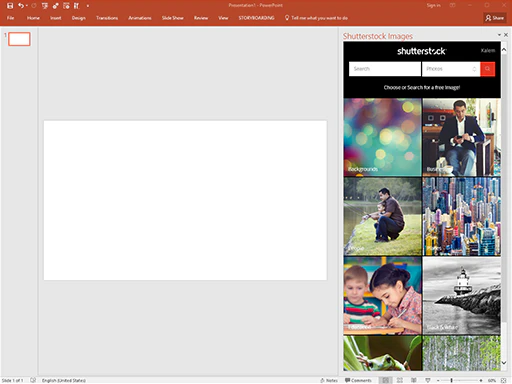Open the Undo history dropdown arrow
512x384 pixels.
27,6
